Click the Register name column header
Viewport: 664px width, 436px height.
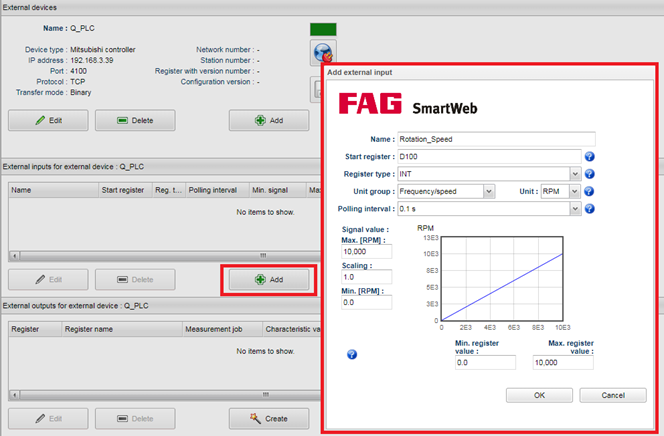point(122,329)
